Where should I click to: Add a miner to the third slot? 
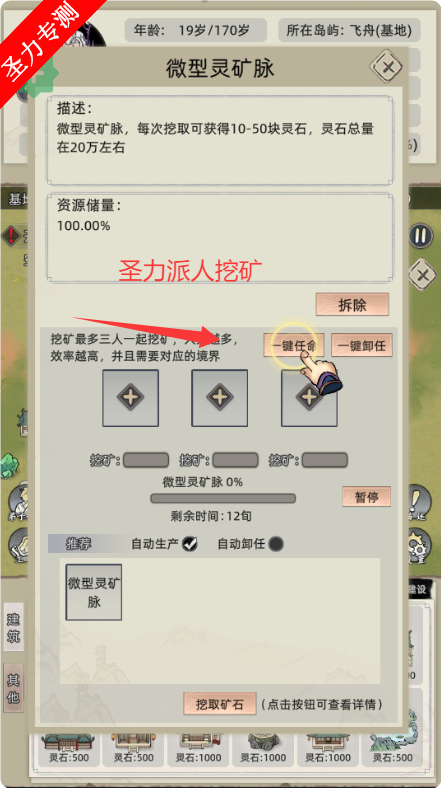click(309, 398)
